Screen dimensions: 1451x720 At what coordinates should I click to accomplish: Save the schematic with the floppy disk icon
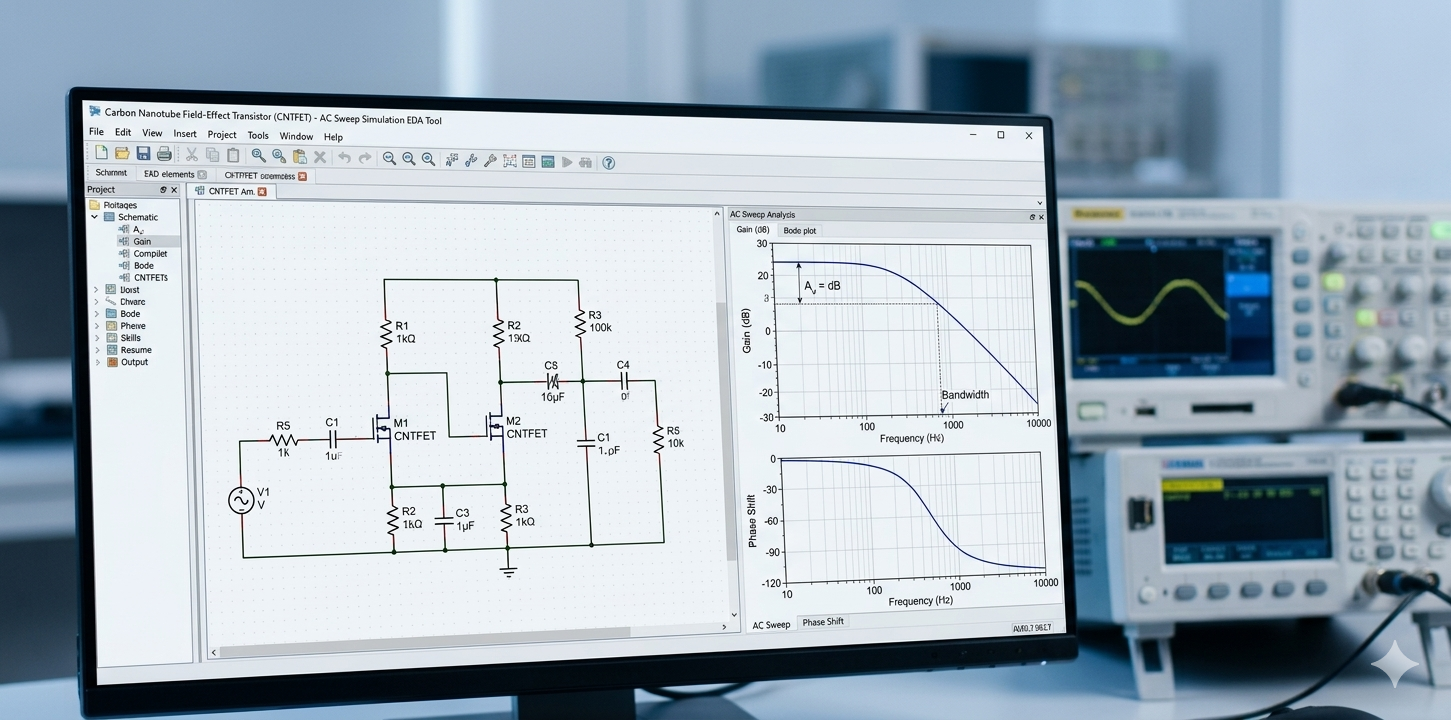coord(143,154)
